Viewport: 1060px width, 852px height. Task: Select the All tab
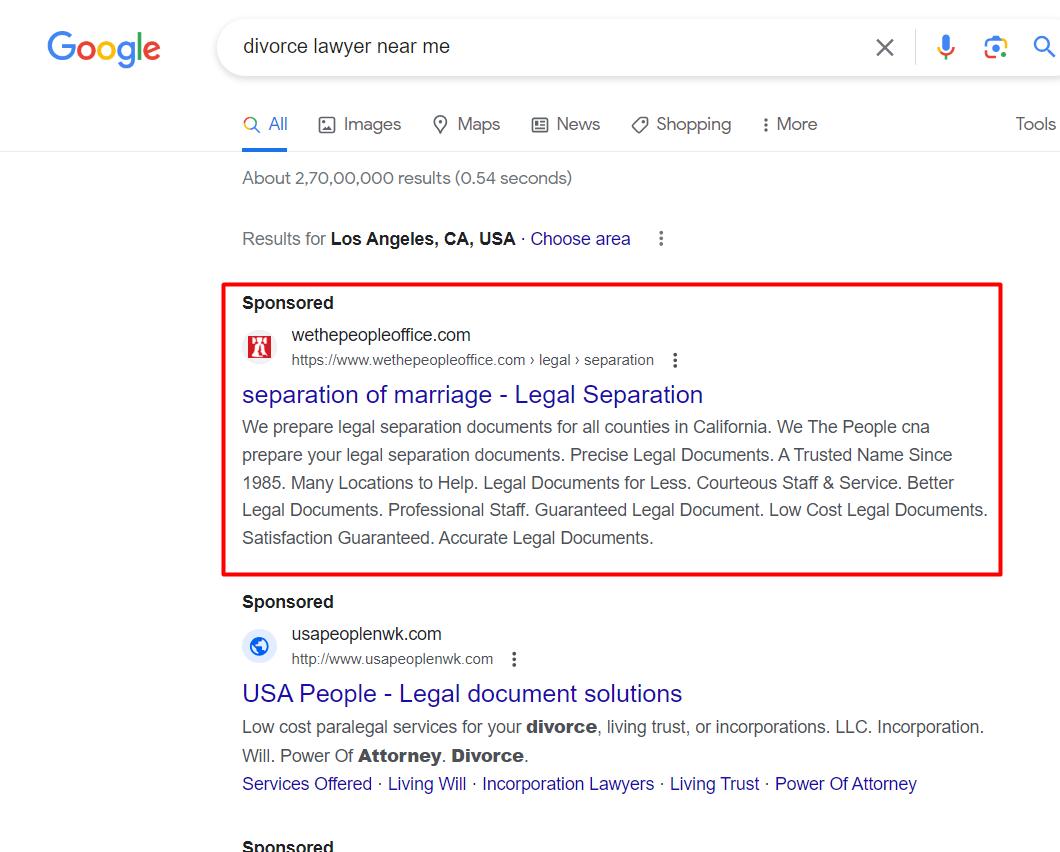pyautogui.click(x=265, y=124)
